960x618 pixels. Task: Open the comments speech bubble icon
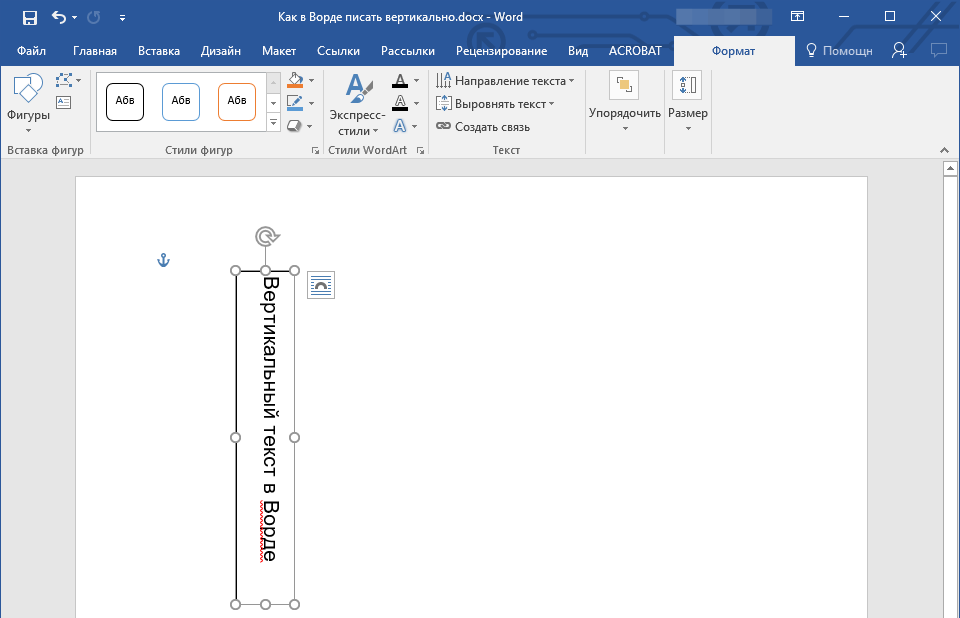[939, 51]
